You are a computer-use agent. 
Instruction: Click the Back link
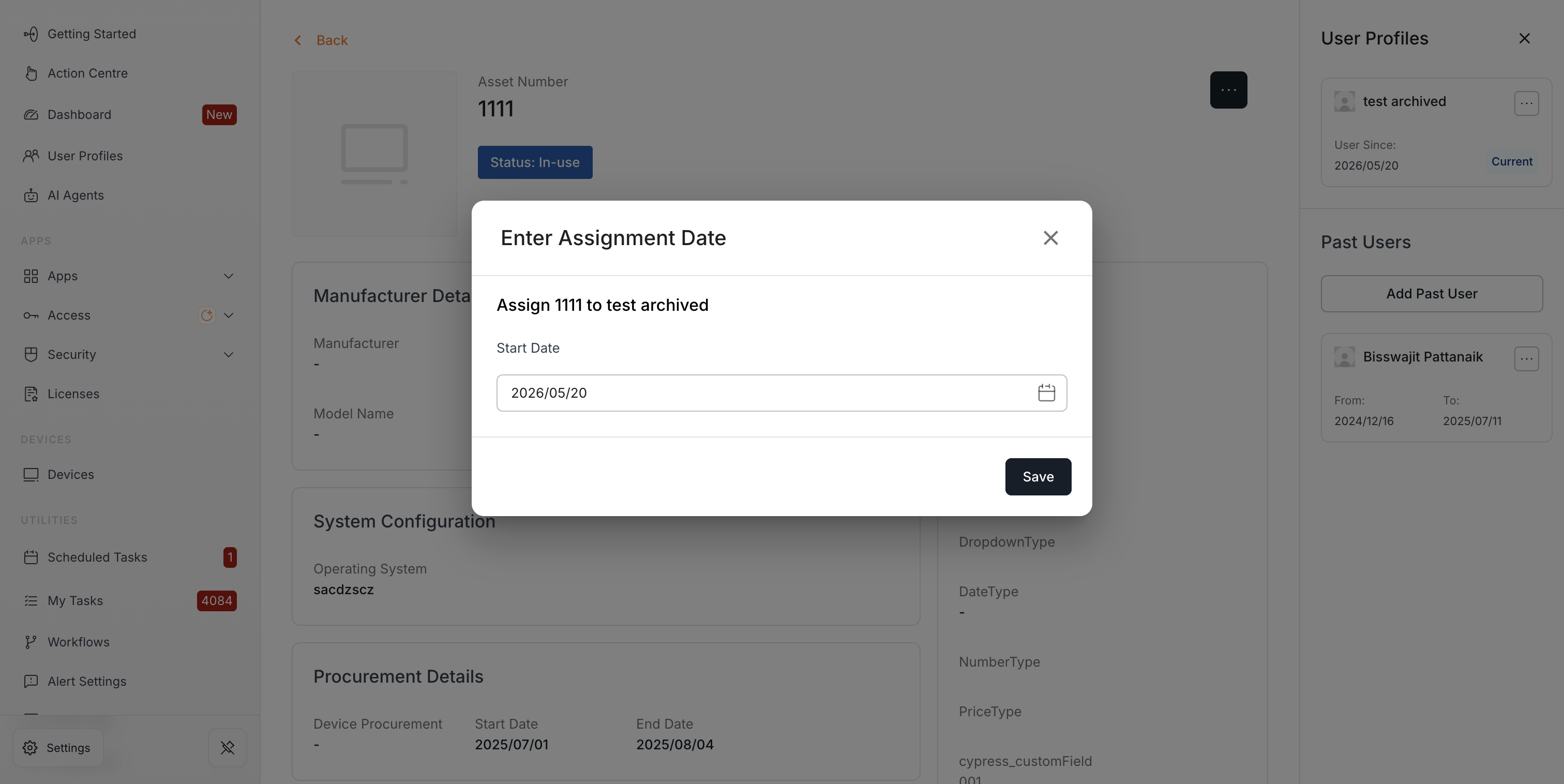332,41
